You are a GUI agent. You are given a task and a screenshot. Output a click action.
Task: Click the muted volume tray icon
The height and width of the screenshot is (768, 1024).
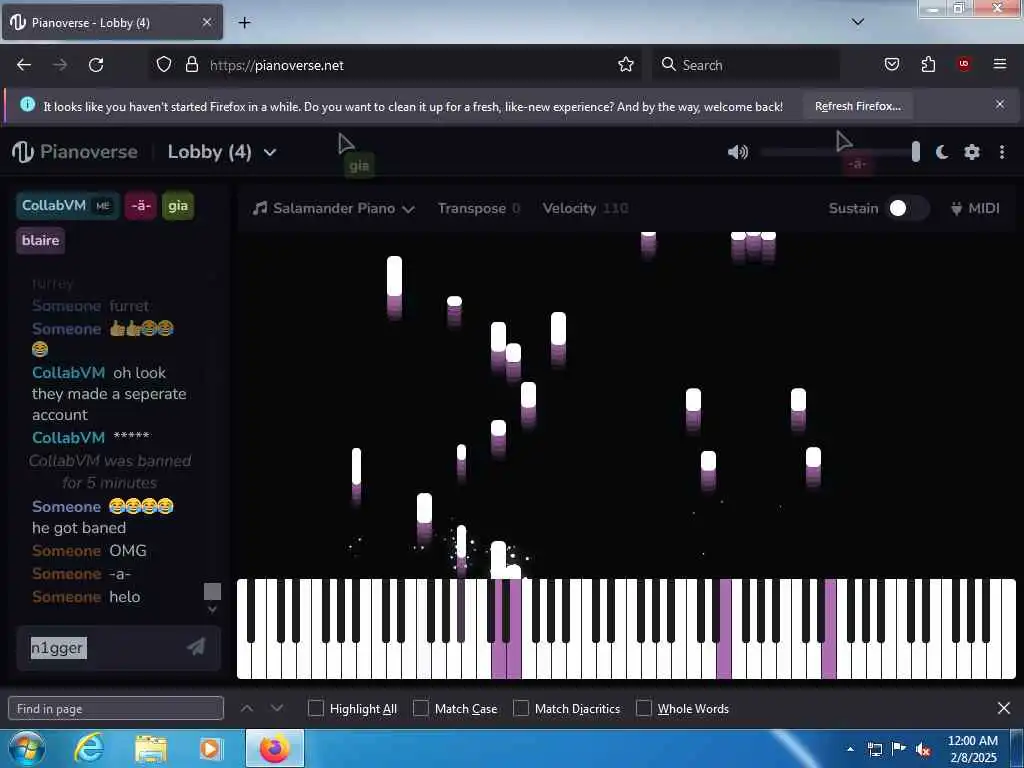[922, 750]
